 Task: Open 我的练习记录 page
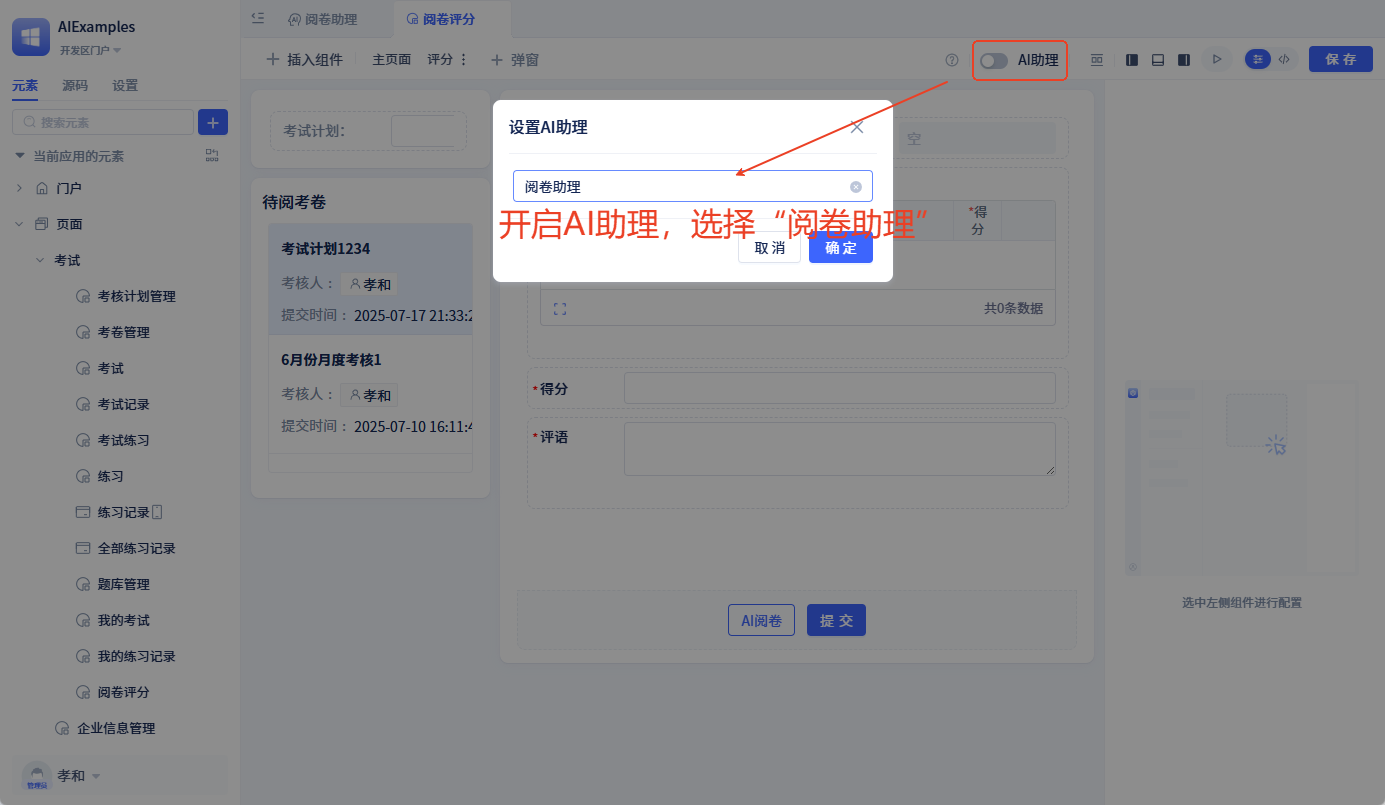pyautogui.click(x=136, y=656)
